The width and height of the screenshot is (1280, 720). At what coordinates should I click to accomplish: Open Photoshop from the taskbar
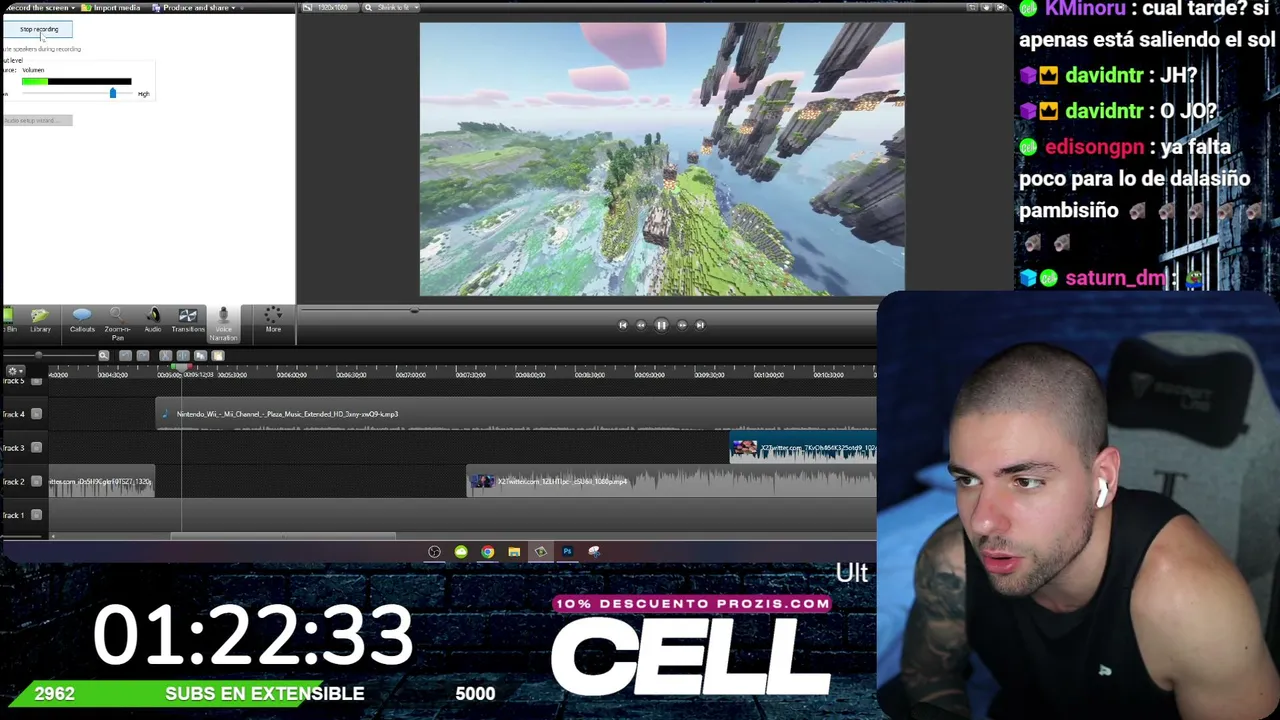pos(567,552)
